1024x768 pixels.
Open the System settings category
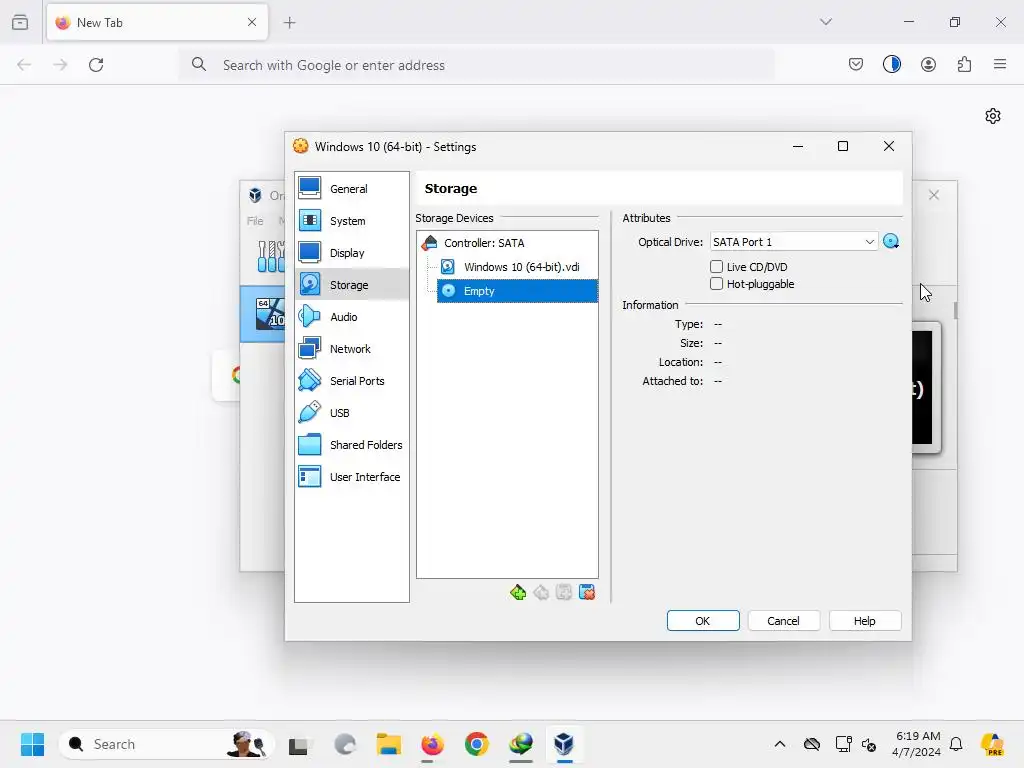tap(351, 221)
